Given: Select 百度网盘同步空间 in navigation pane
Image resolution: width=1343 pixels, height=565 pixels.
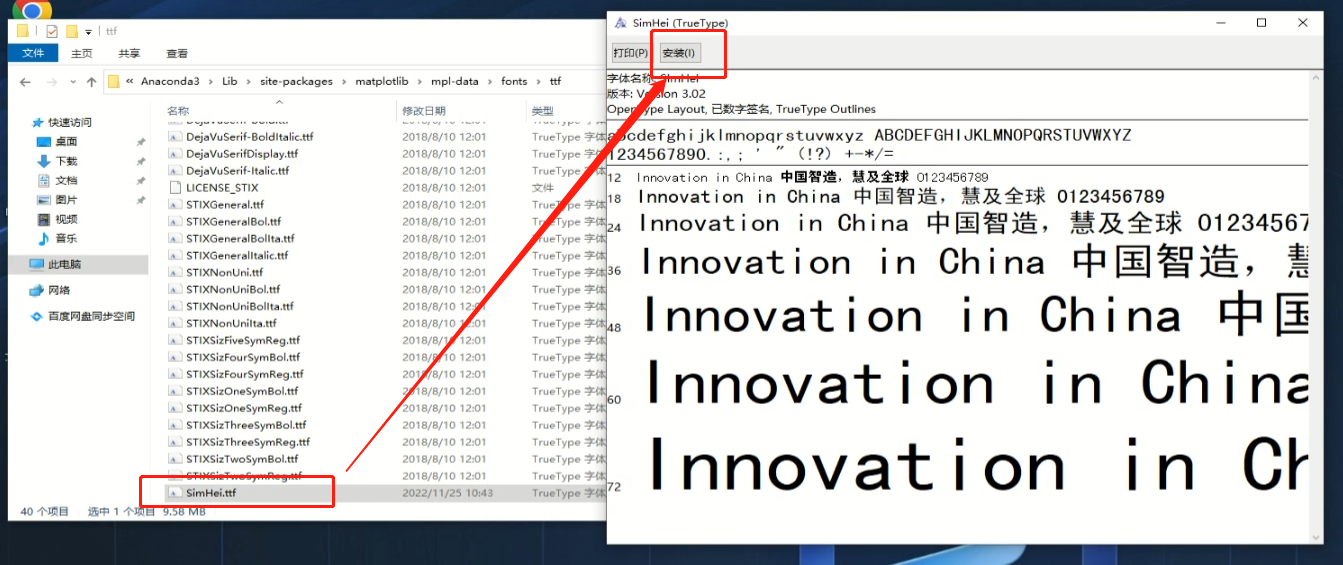Looking at the screenshot, I should click(x=91, y=316).
